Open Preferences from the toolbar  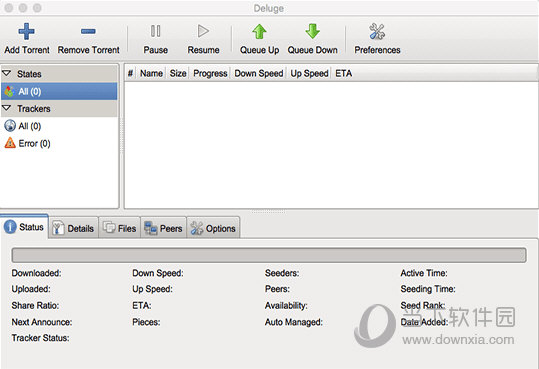[x=377, y=39]
